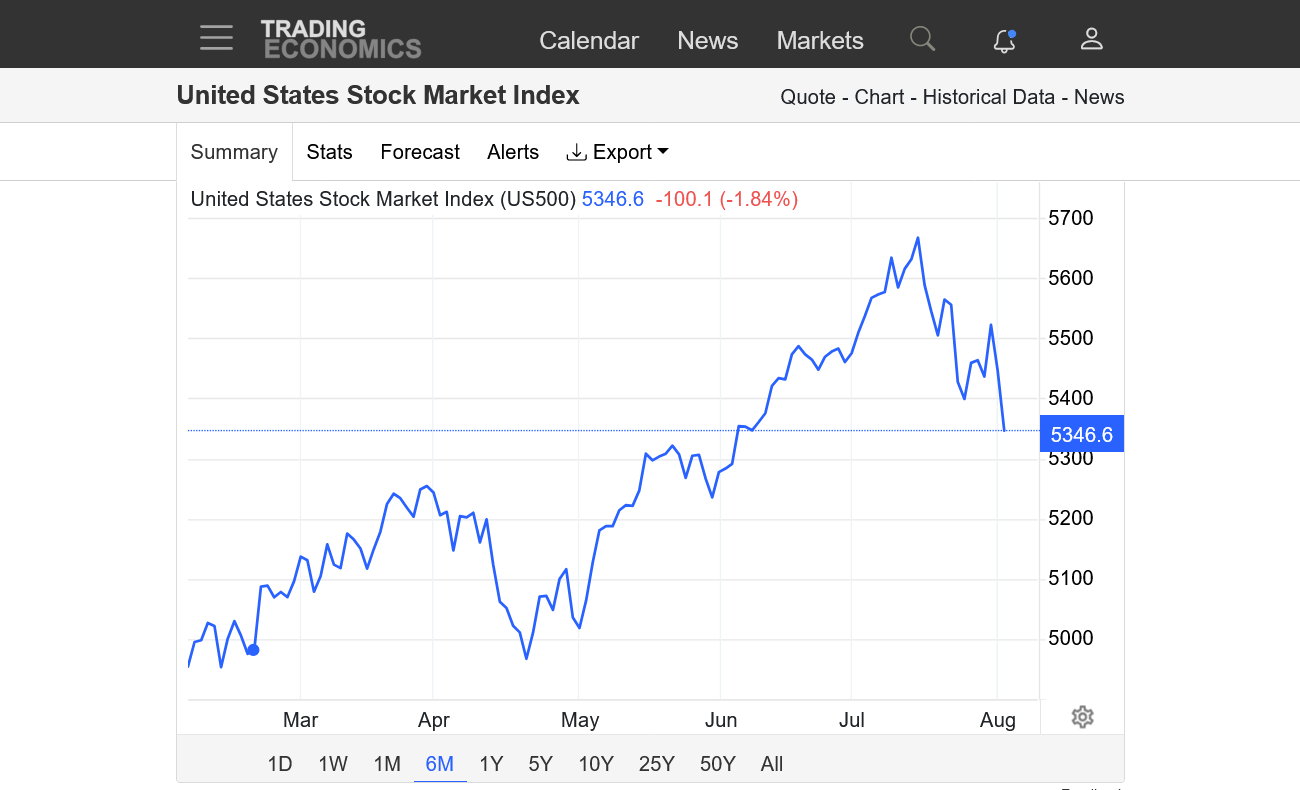Screen dimensions: 1300x790
Task: Open the News item in top navigation
Action: (708, 40)
